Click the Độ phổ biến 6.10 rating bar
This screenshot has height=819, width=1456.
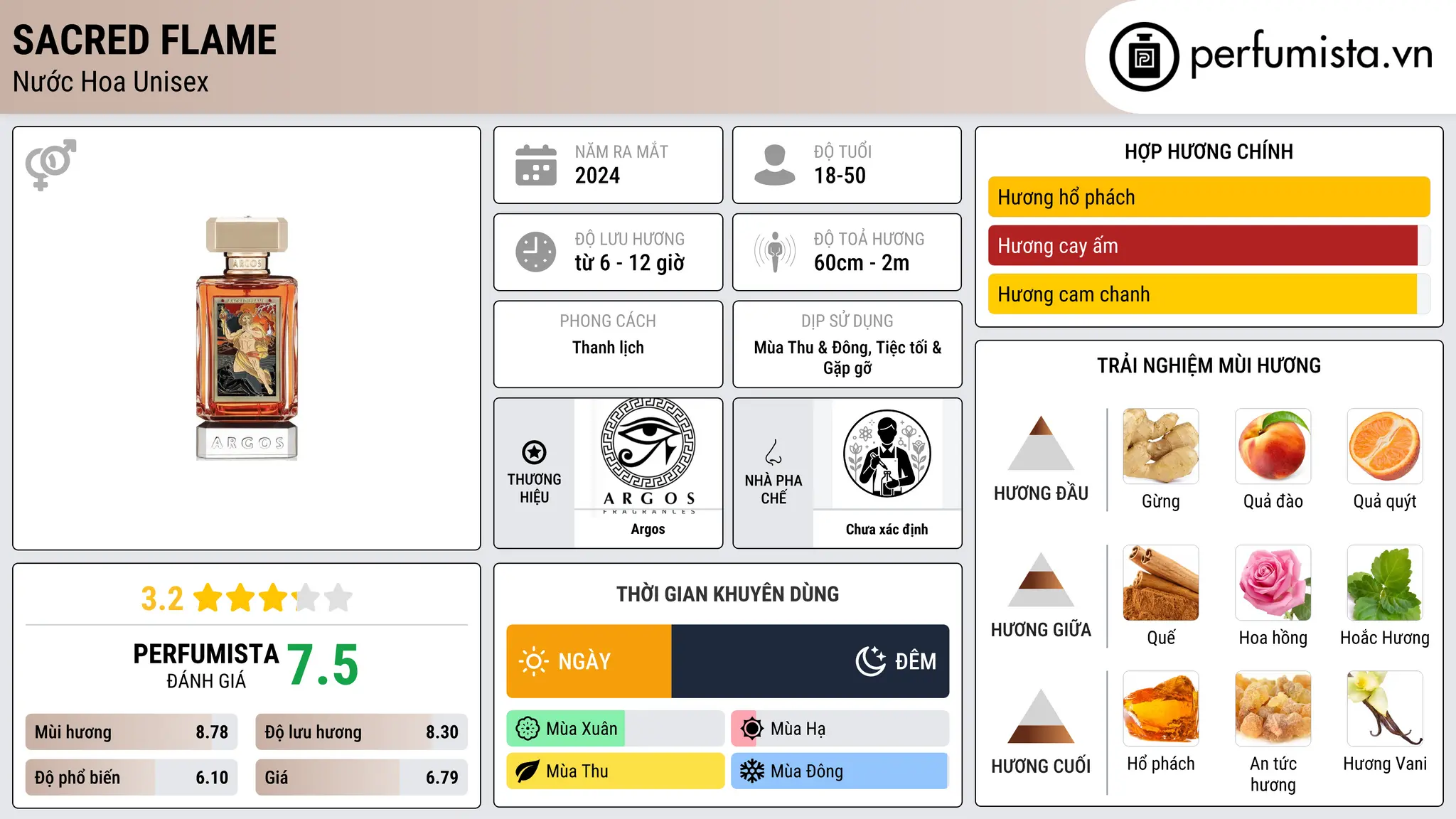point(132,777)
